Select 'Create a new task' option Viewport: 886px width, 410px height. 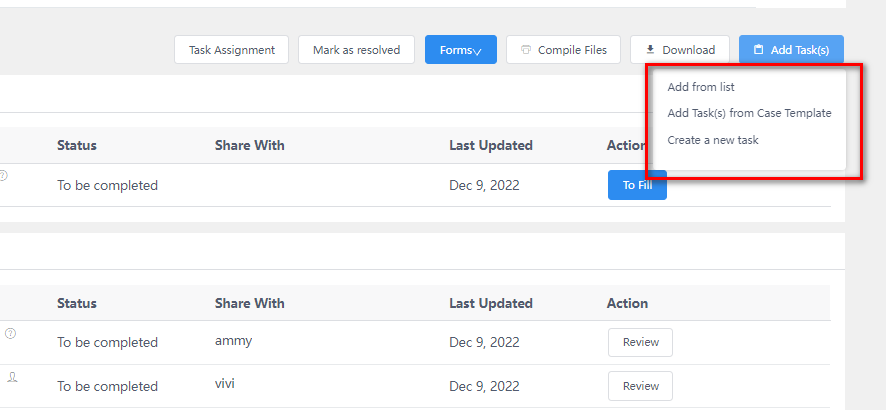(x=713, y=140)
